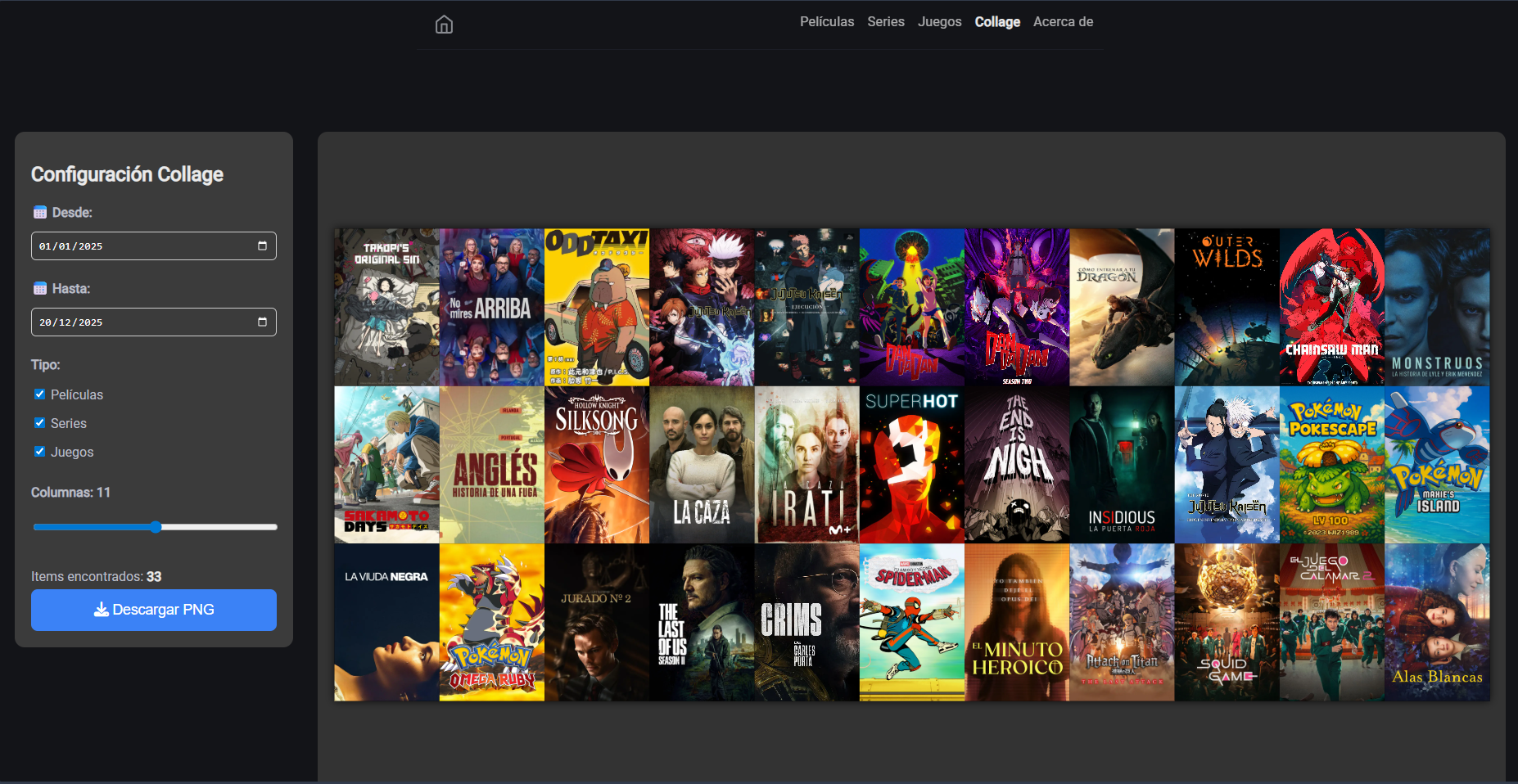This screenshot has width=1518, height=784.
Task: Click the Irati poster
Action: [807, 465]
